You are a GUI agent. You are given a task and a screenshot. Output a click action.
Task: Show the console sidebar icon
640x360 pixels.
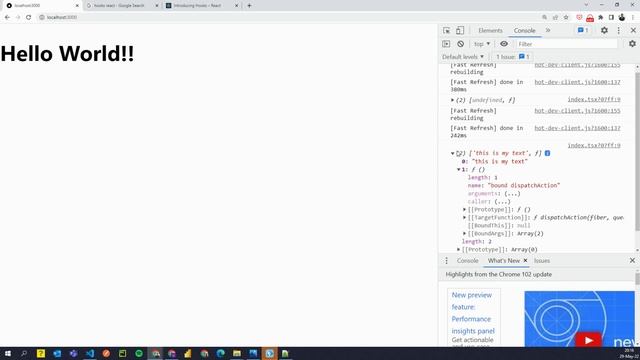446,44
